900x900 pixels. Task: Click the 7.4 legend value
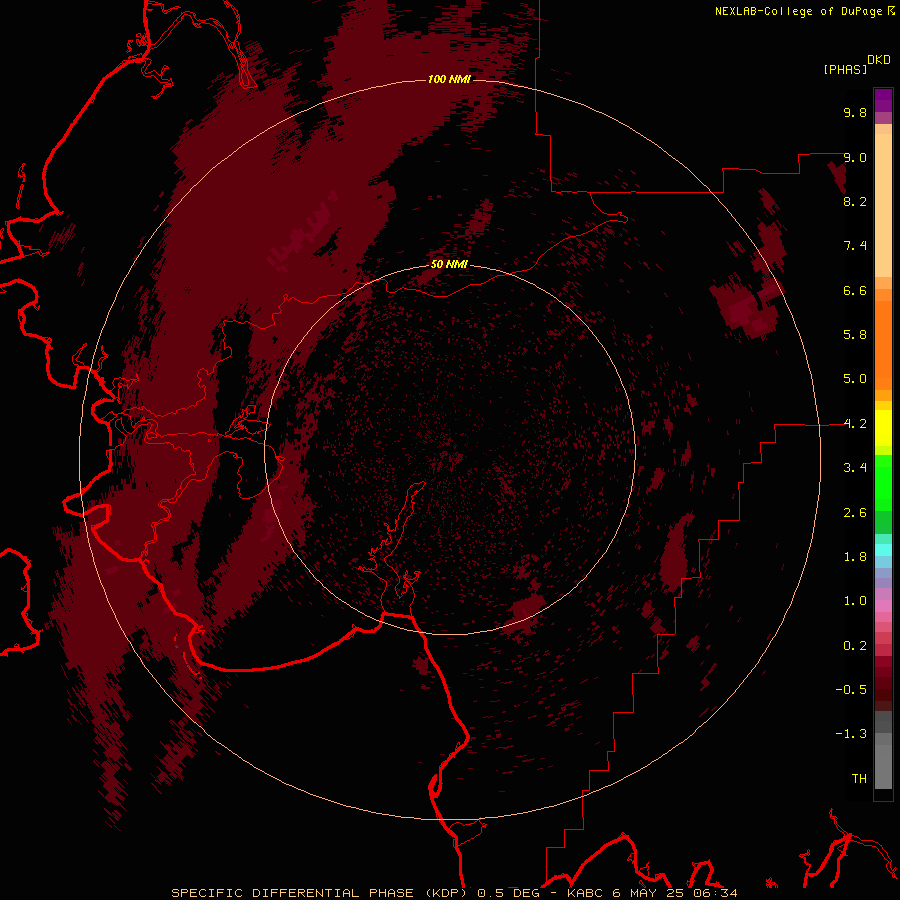point(855,246)
